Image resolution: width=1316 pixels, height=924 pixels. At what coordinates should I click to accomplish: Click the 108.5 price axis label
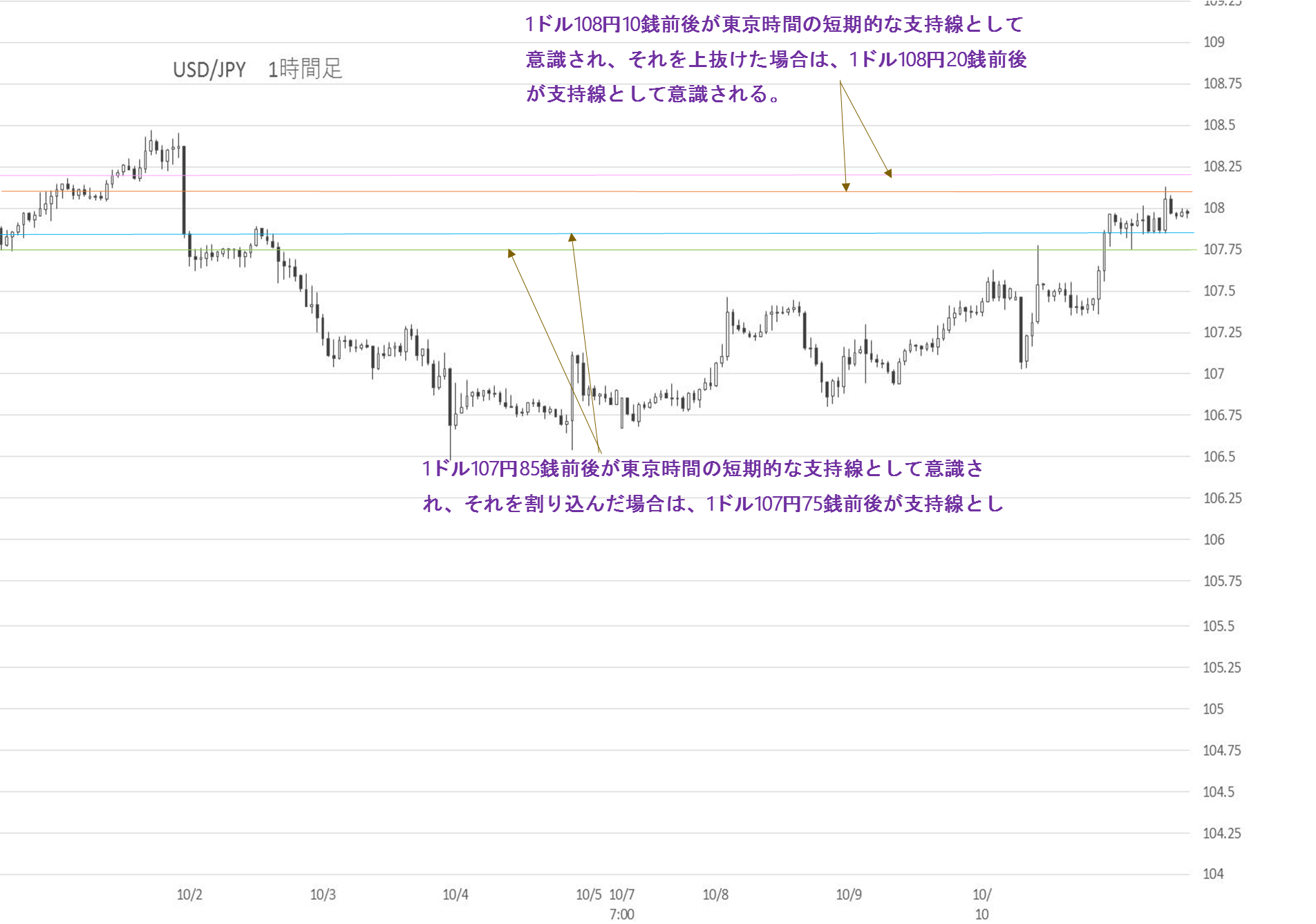click(x=1219, y=125)
